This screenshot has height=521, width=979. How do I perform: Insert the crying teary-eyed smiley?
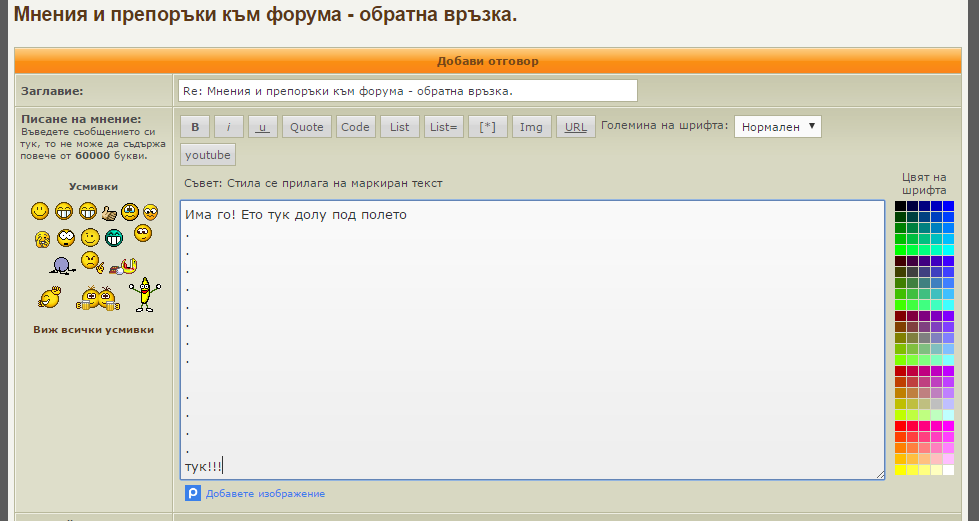pos(130,212)
